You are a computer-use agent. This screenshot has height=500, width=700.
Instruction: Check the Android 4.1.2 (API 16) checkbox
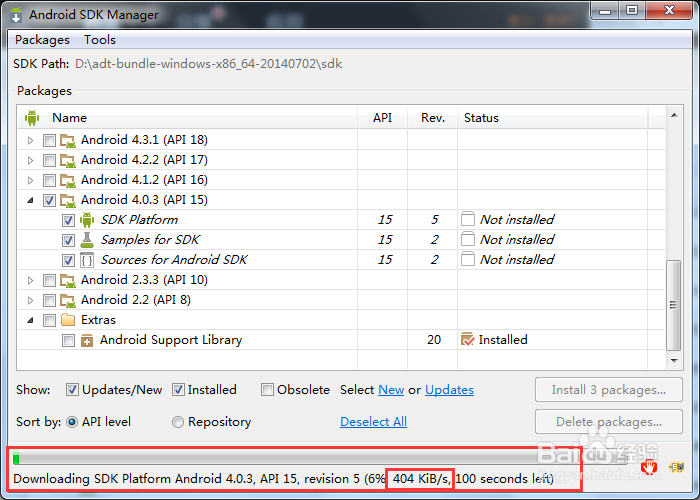click(49, 181)
